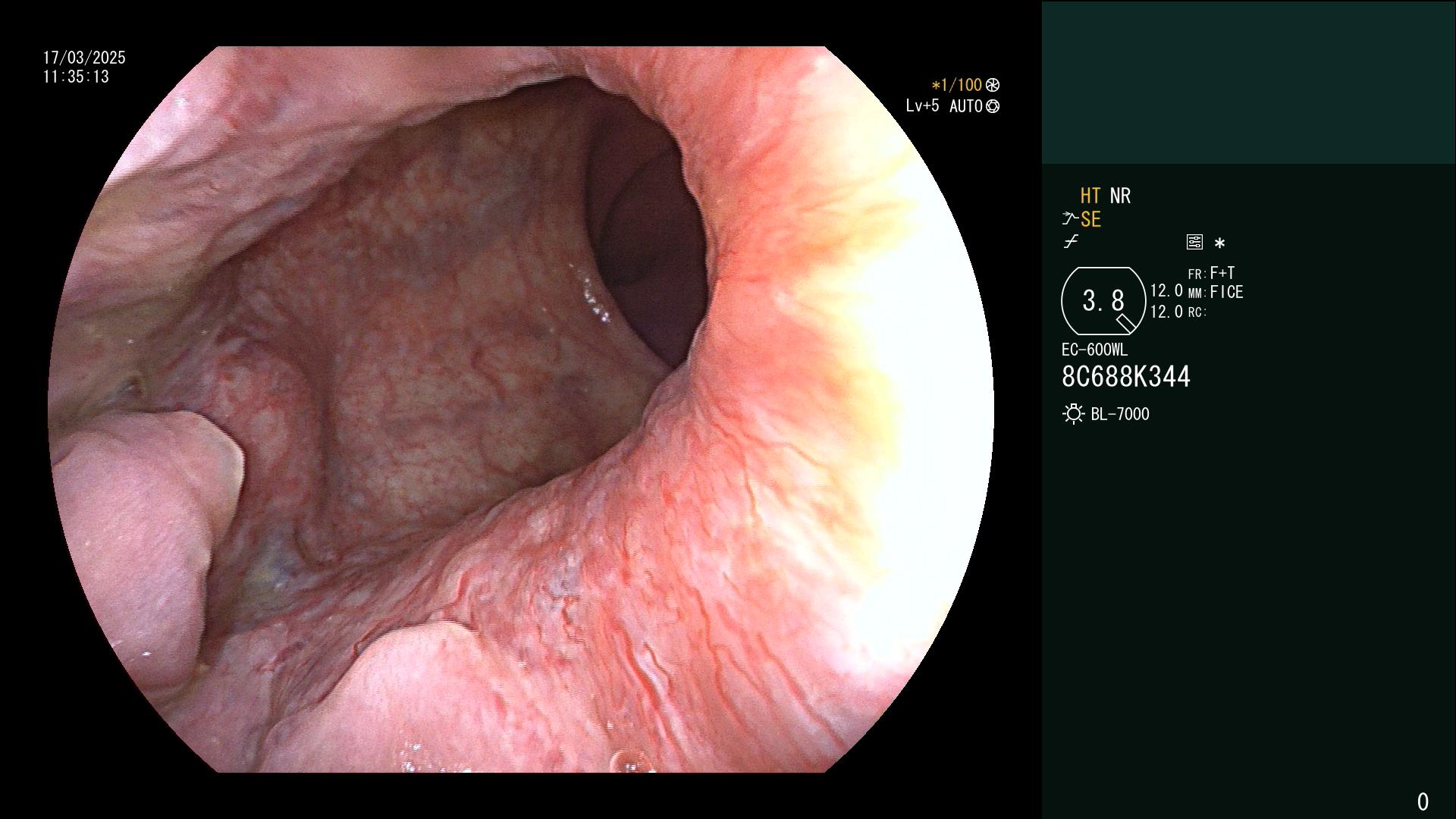Click the settings sliders icon
The image size is (1456, 819).
pos(1194,242)
